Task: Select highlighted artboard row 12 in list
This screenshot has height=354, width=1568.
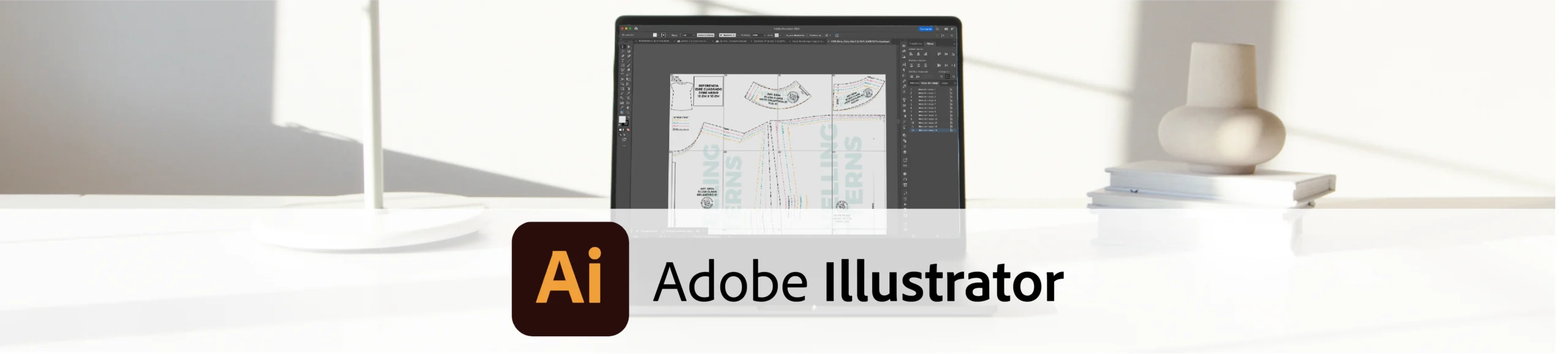Action: click(933, 130)
